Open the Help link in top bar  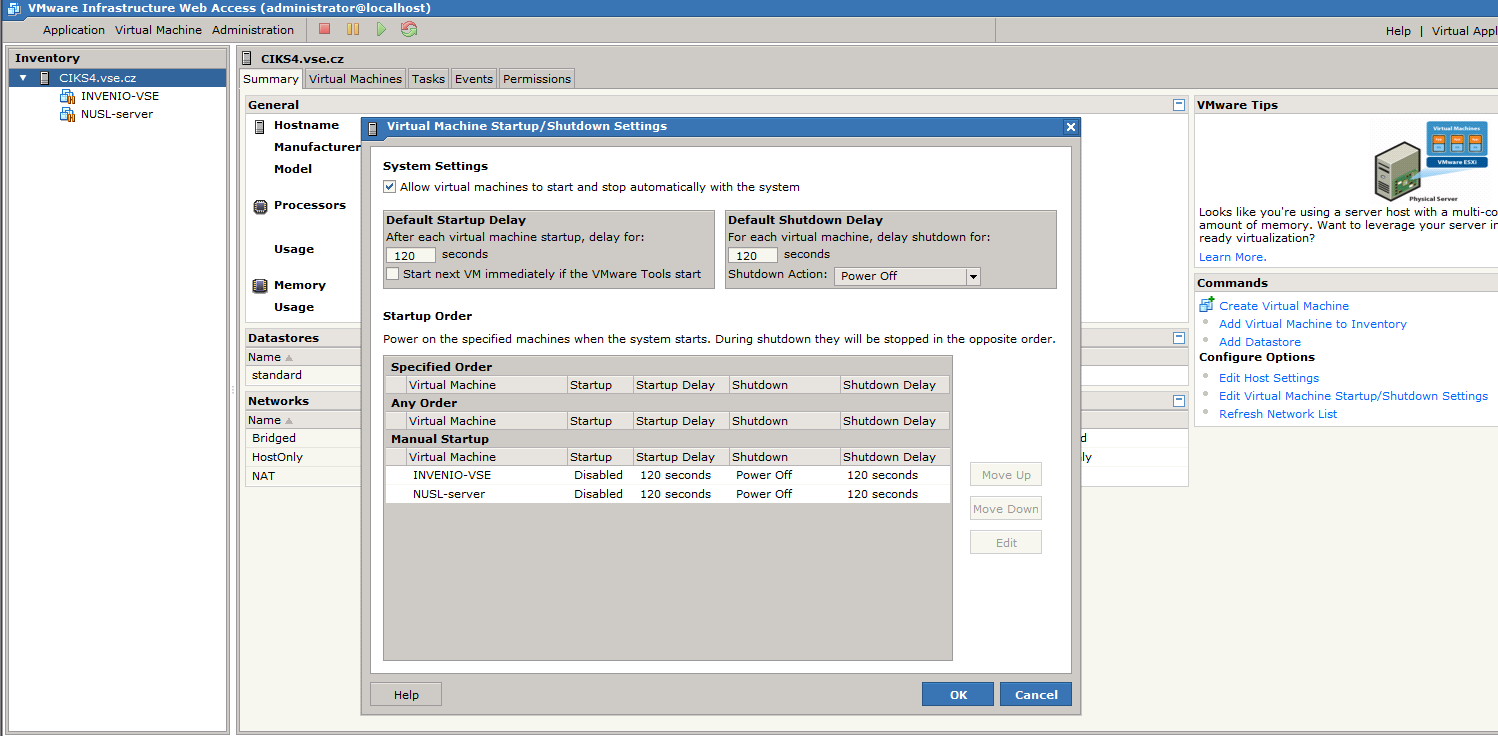(1398, 31)
